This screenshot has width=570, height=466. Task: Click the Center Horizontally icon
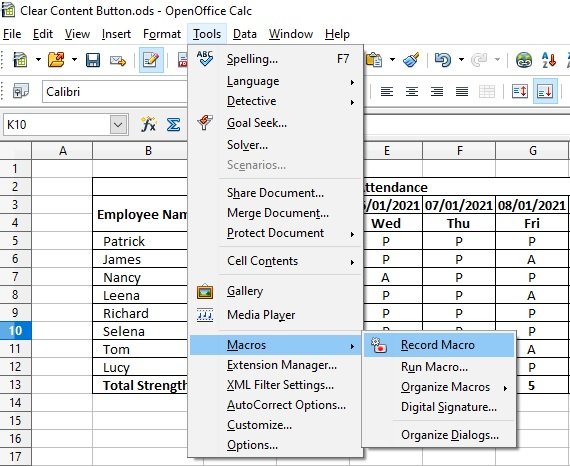[x=412, y=91]
